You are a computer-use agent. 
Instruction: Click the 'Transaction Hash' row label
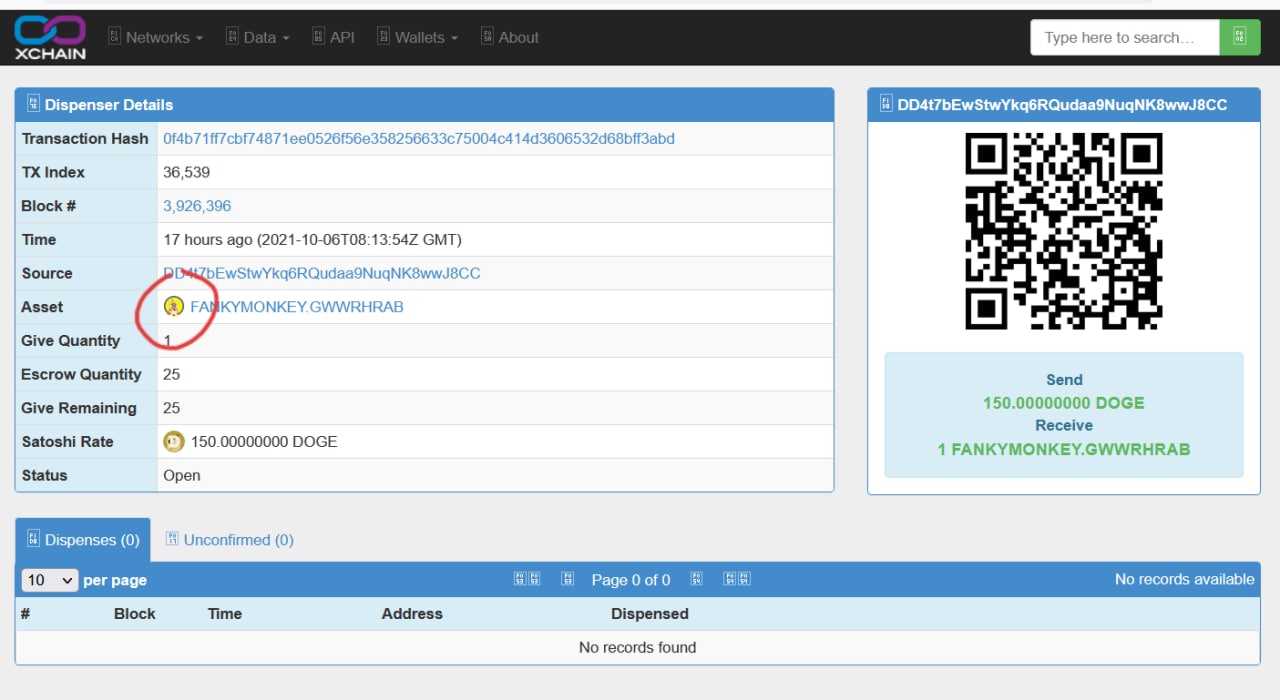(x=85, y=138)
